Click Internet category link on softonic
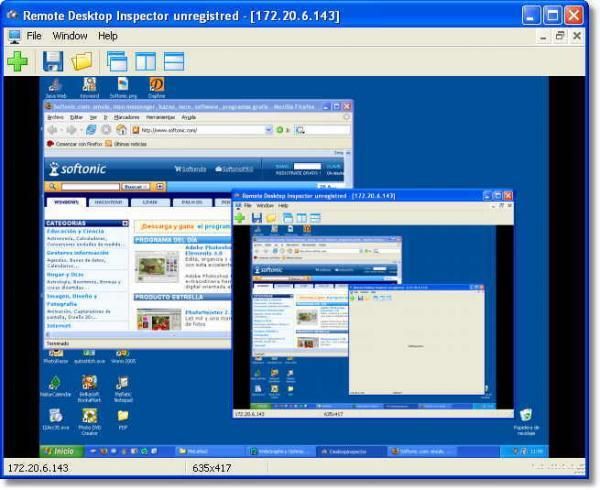 [59, 326]
